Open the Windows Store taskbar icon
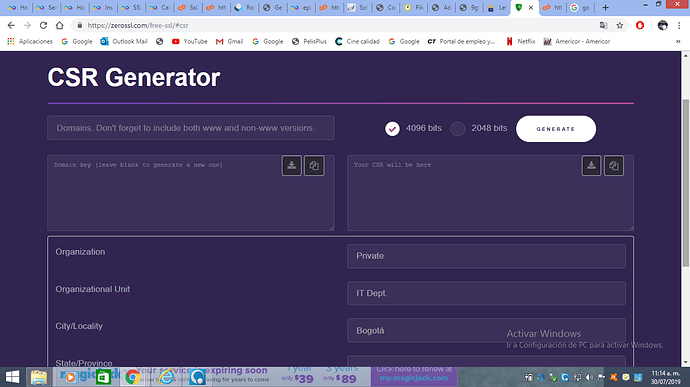 pos(103,377)
